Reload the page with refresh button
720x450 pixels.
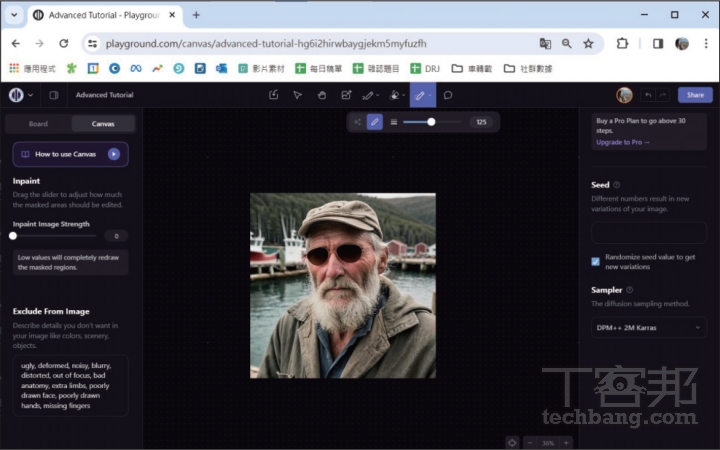point(64,44)
